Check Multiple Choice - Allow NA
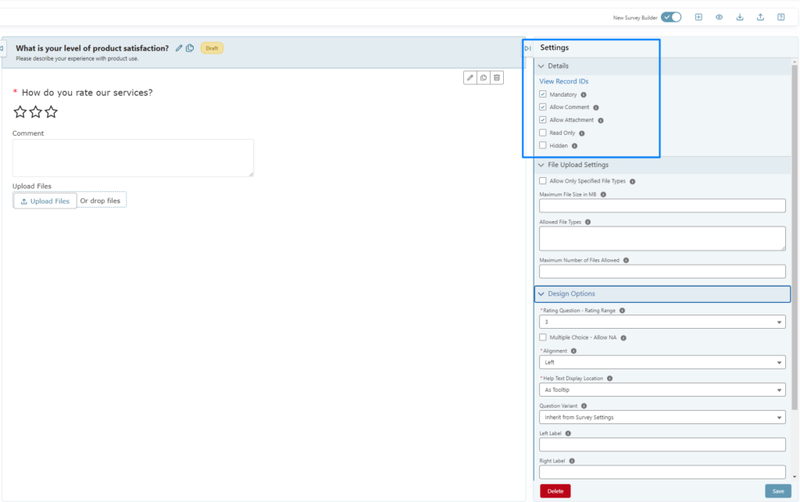The image size is (800, 502). point(543,337)
